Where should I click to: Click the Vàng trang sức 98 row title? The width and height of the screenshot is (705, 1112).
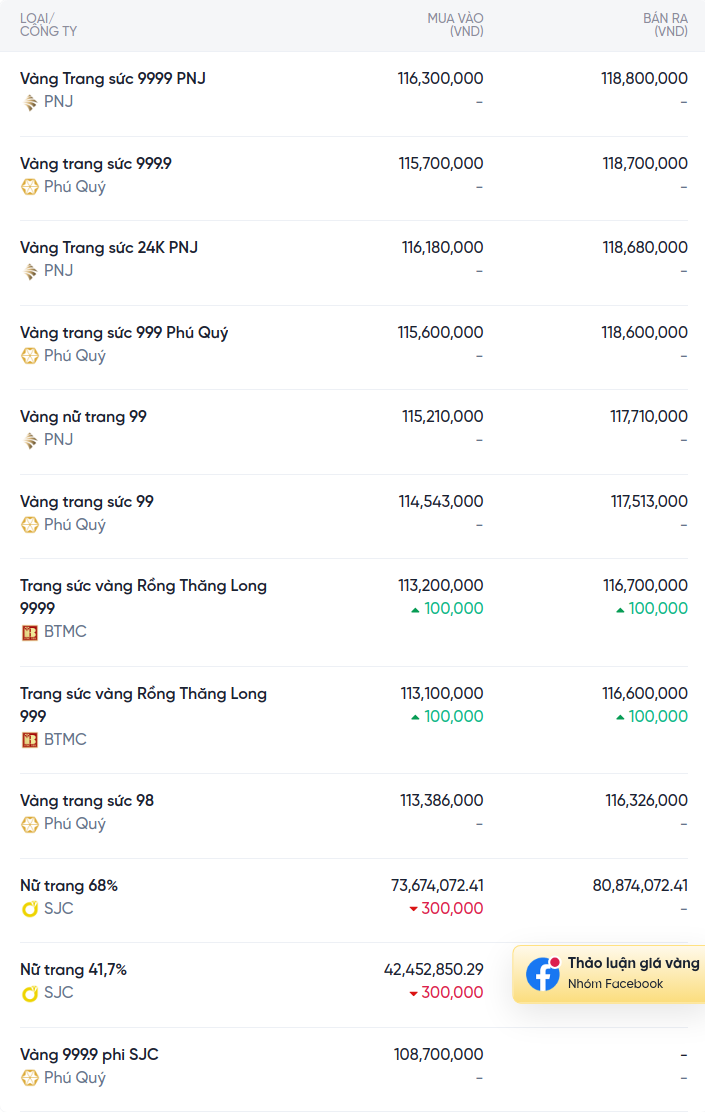pos(87,800)
